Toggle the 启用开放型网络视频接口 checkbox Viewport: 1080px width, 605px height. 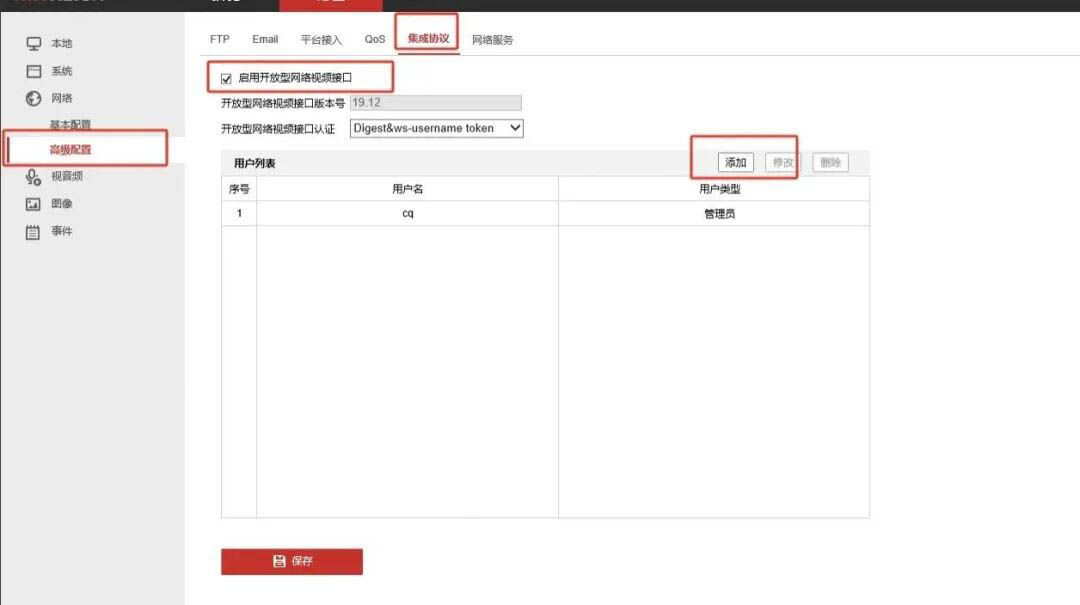pyautogui.click(x=226, y=79)
